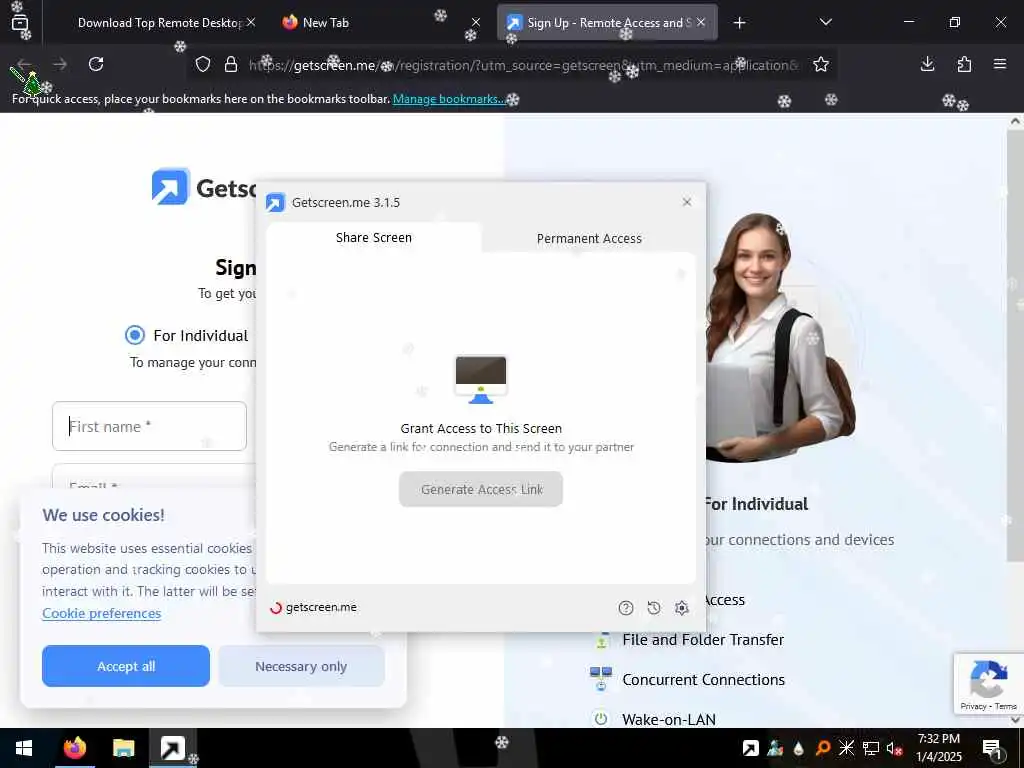
Task: Click Getscreen.me tray icon
Action: [x=751, y=748]
